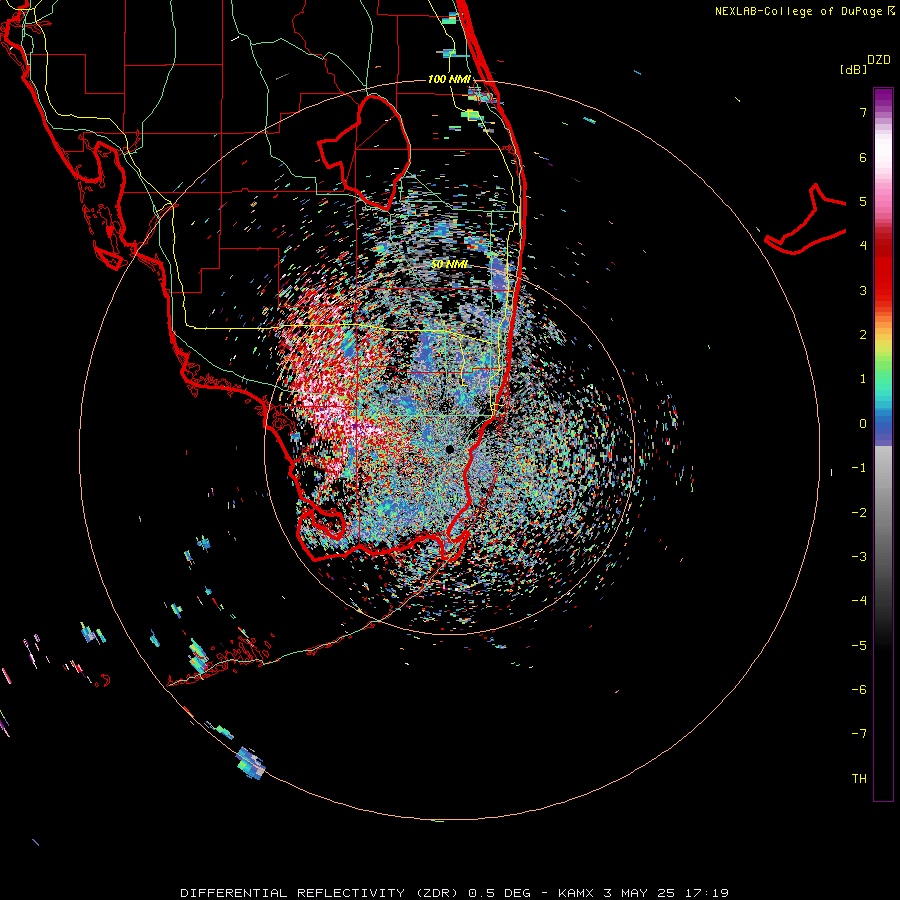Click the 2 value on color scale
The image size is (900, 900).
(x=863, y=335)
